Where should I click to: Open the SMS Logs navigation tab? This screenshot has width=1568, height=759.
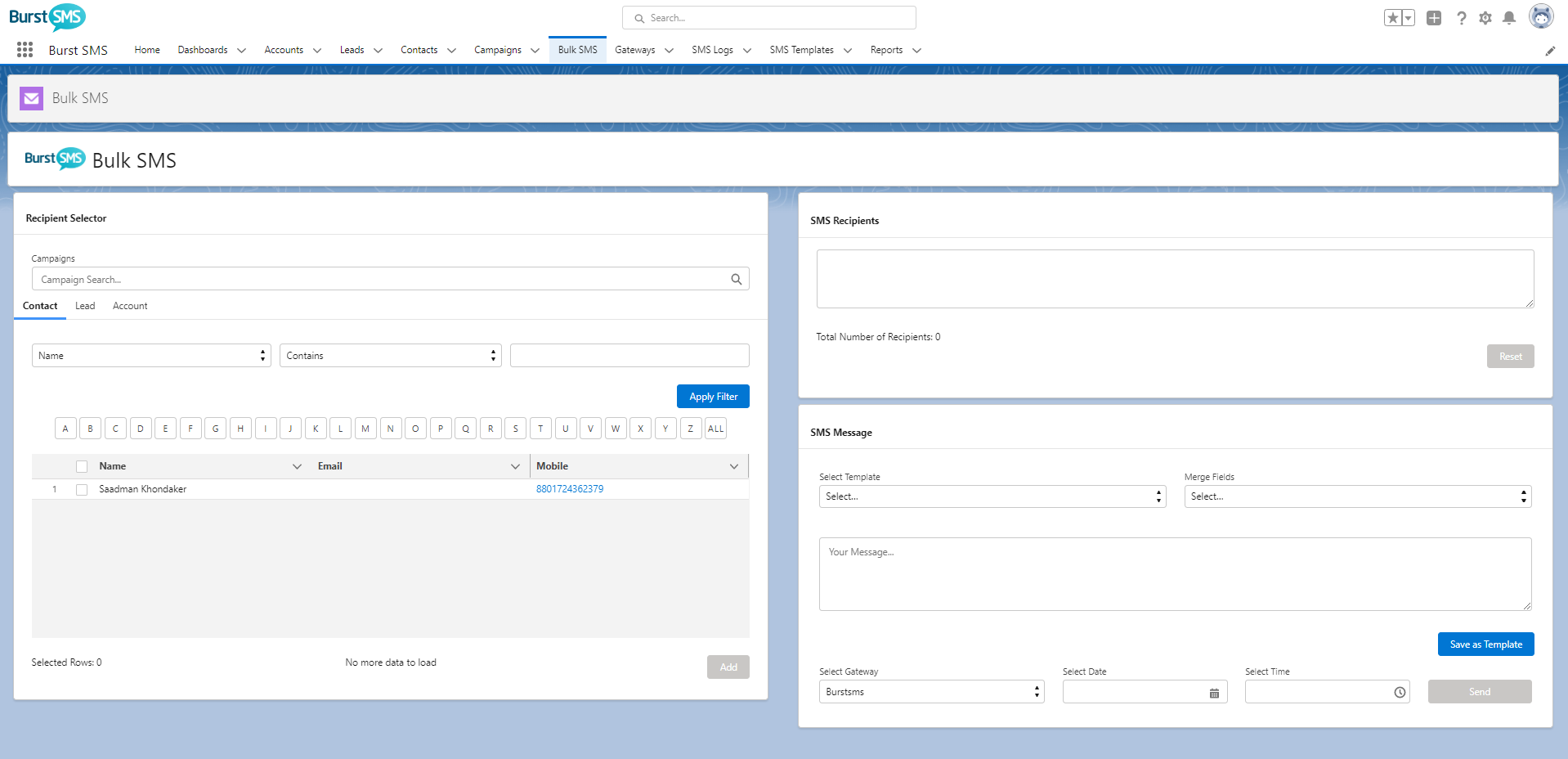tap(712, 50)
